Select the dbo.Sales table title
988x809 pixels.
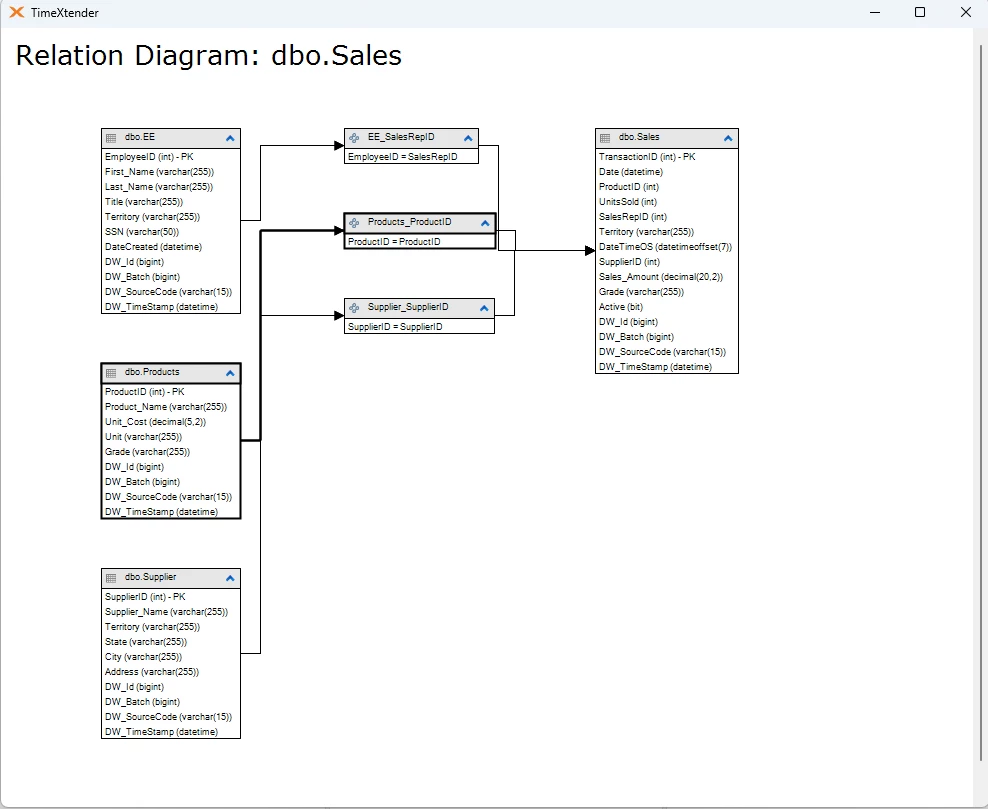[639, 137]
